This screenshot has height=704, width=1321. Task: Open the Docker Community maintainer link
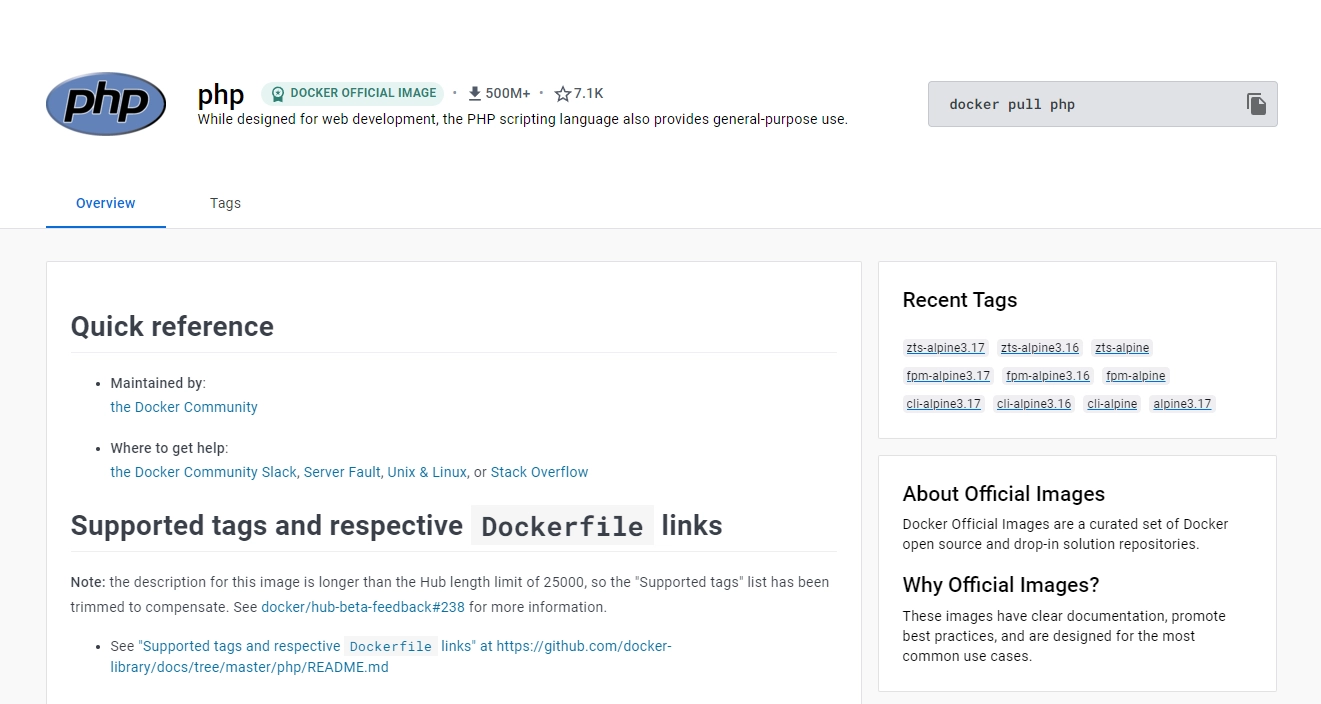[184, 407]
